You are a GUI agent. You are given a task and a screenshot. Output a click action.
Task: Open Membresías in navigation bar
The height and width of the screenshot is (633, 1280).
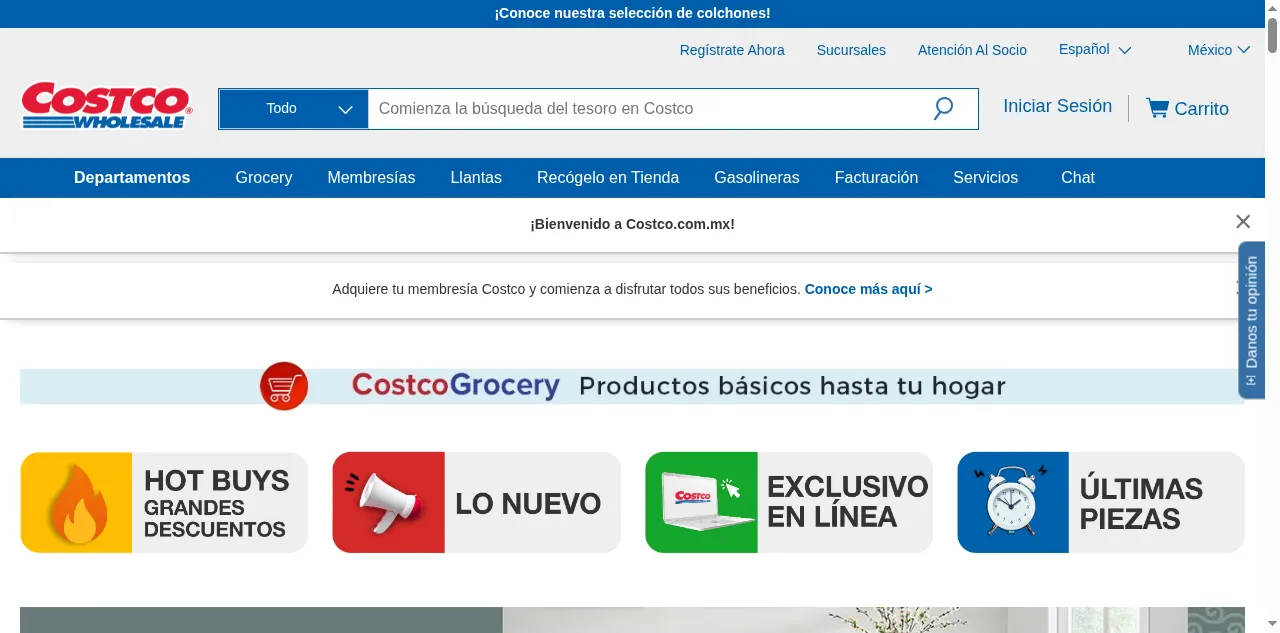tap(371, 177)
